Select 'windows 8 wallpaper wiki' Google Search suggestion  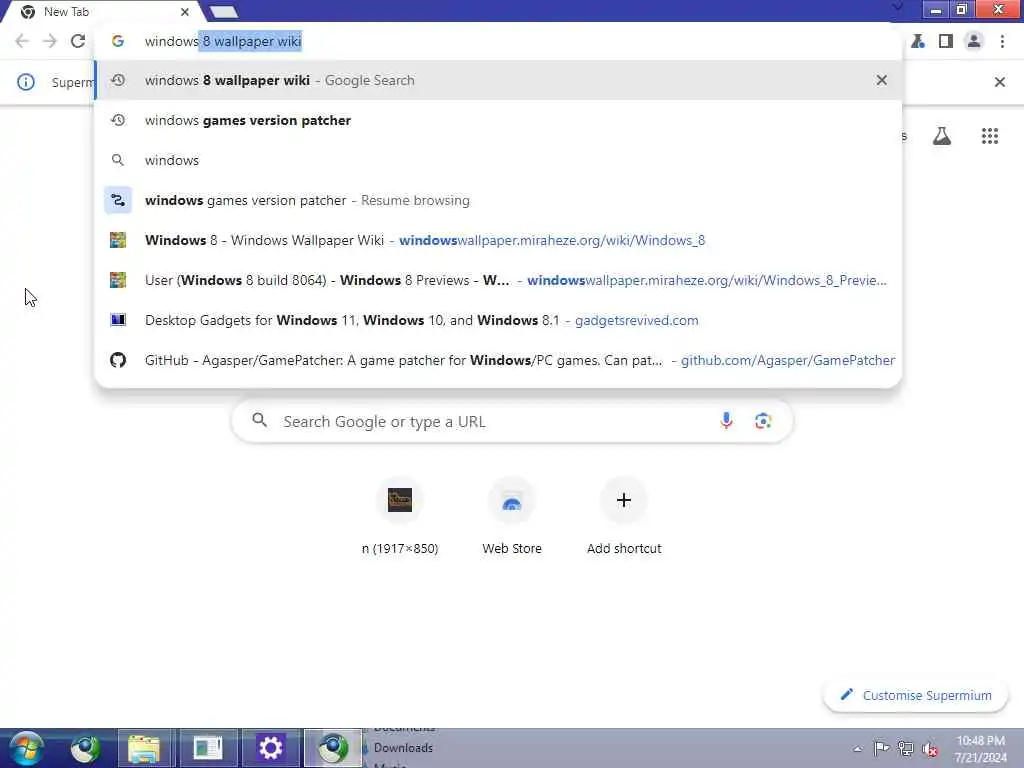tap(498, 80)
